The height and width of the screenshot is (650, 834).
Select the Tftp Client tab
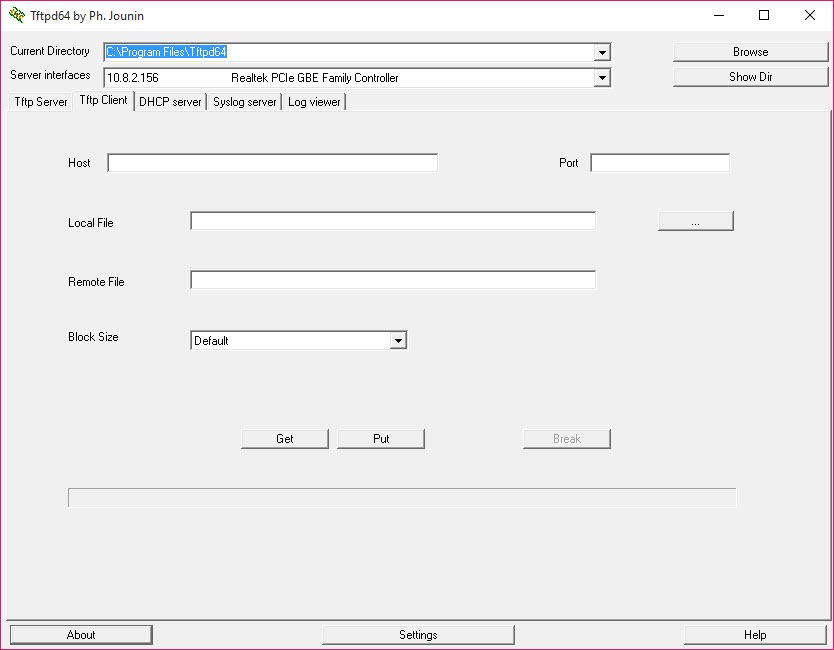pos(103,100)
